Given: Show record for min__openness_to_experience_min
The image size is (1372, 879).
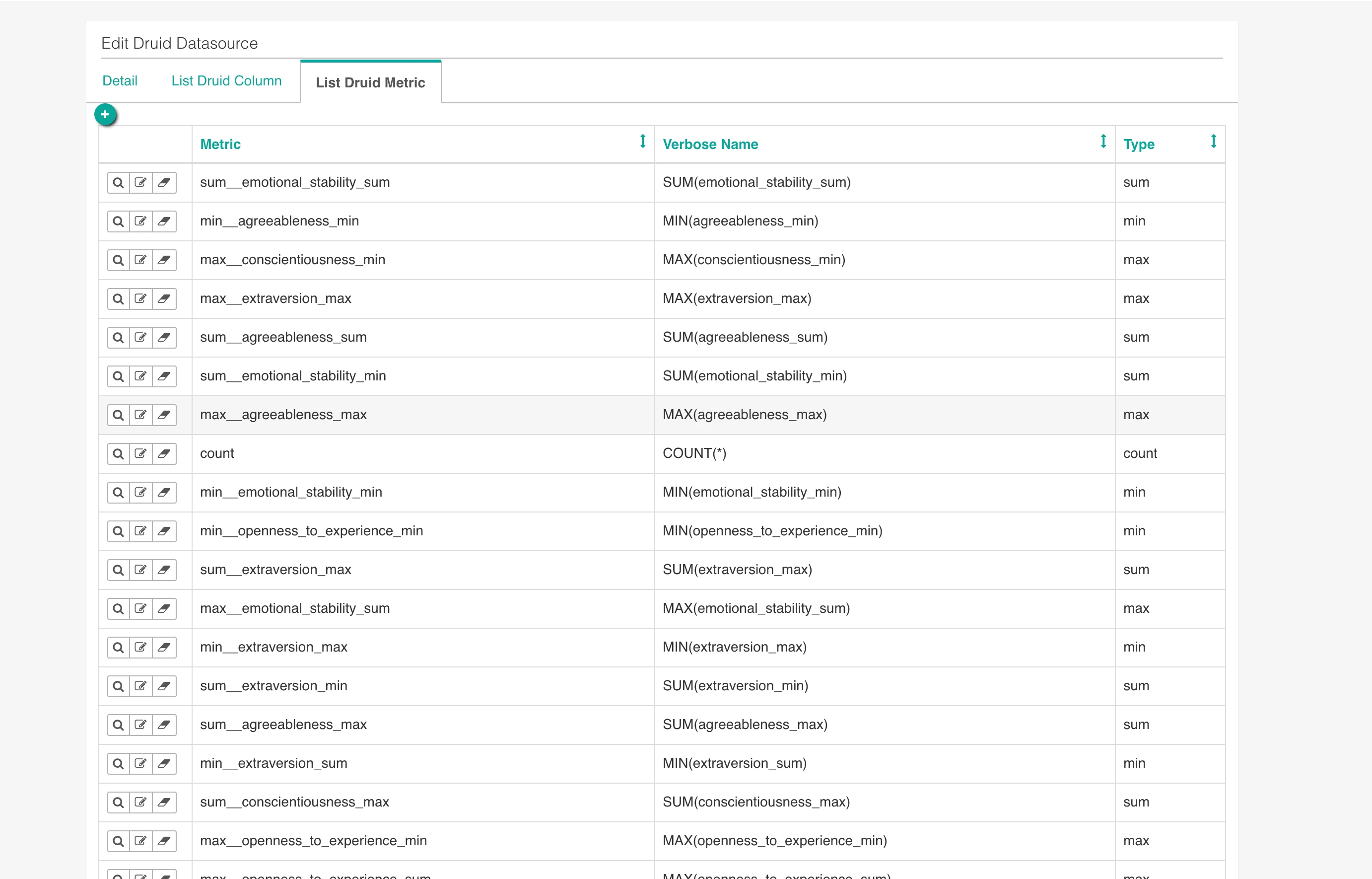Looking at the screenshot, I should 118,531.
